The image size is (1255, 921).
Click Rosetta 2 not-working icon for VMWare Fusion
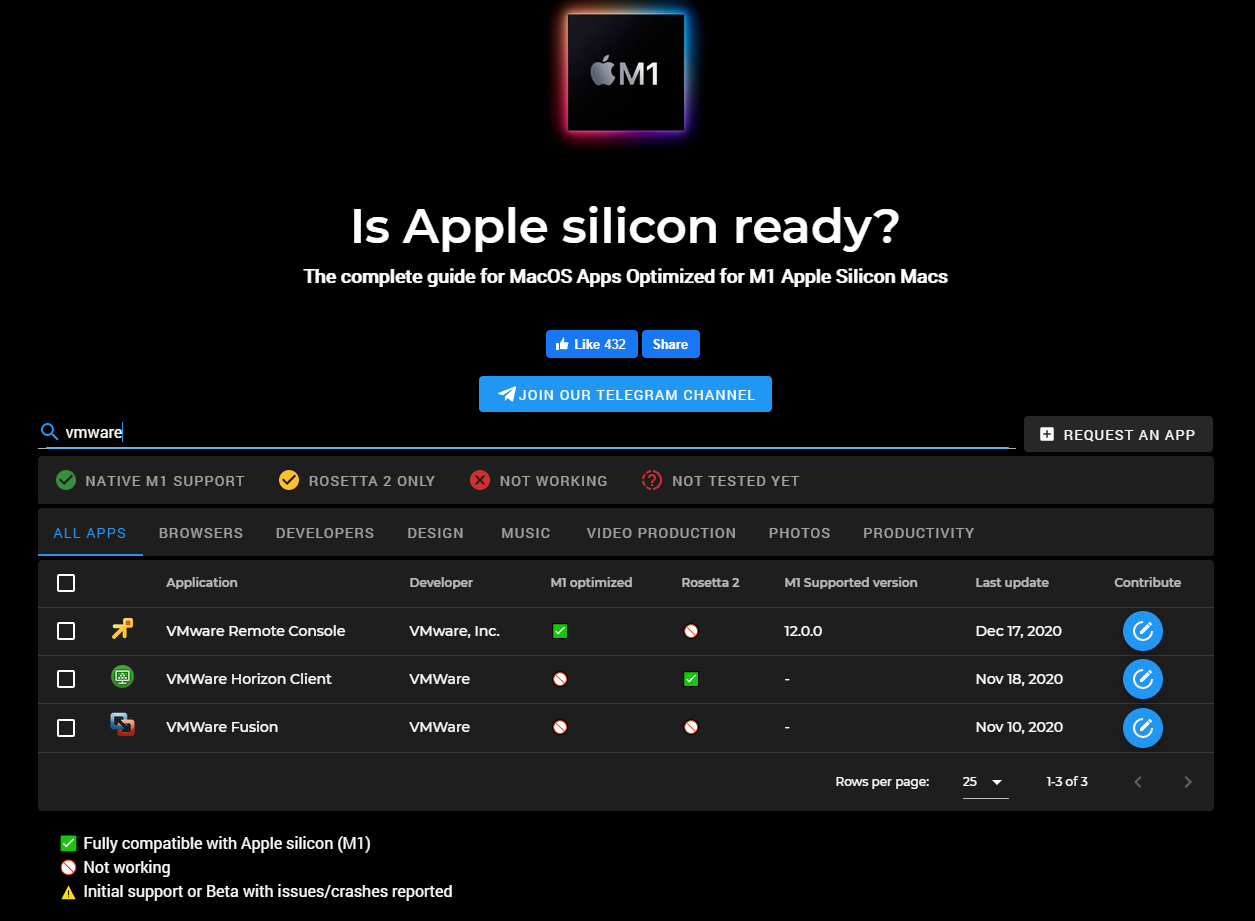coord(691,727)
